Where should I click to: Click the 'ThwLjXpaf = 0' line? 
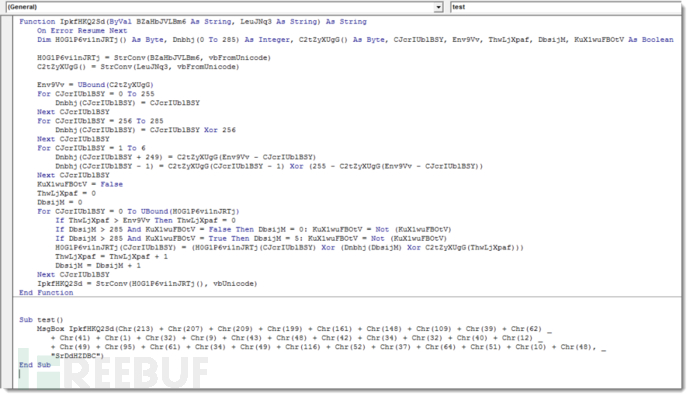pos(66,193)
